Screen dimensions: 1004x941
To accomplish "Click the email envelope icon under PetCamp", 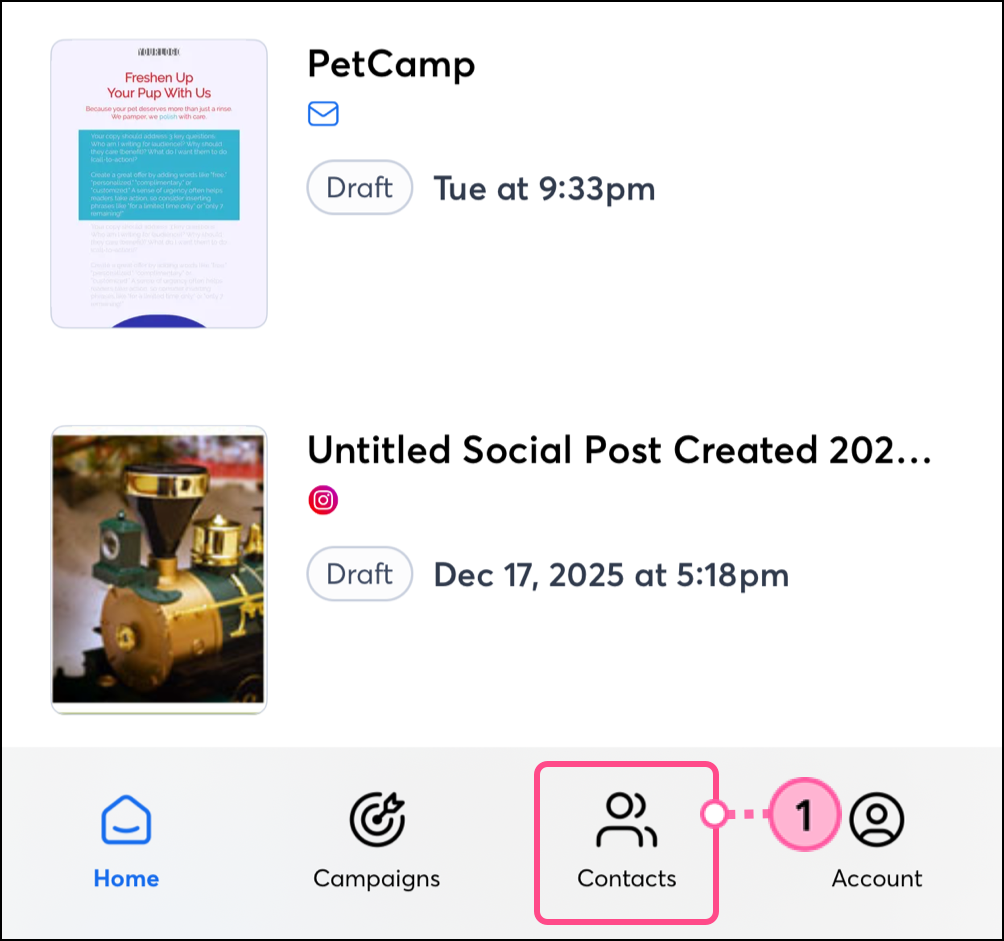I will click(323, 114).
